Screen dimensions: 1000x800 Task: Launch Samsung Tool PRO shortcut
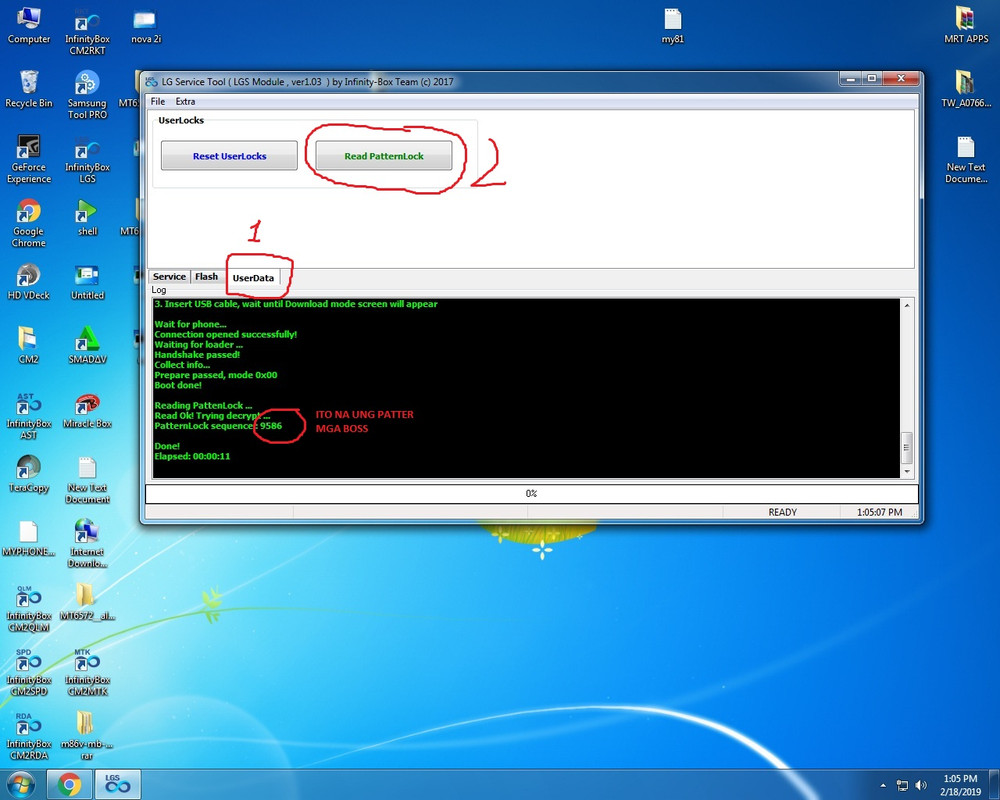point(87,96)
